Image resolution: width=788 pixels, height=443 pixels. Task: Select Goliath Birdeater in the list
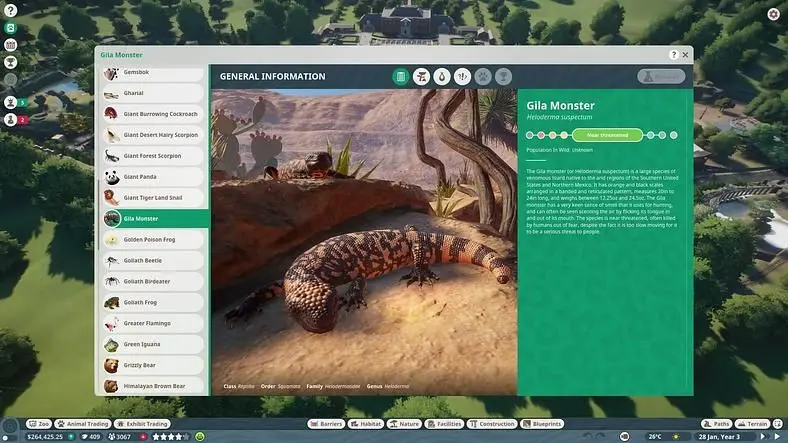click(153, 282)
